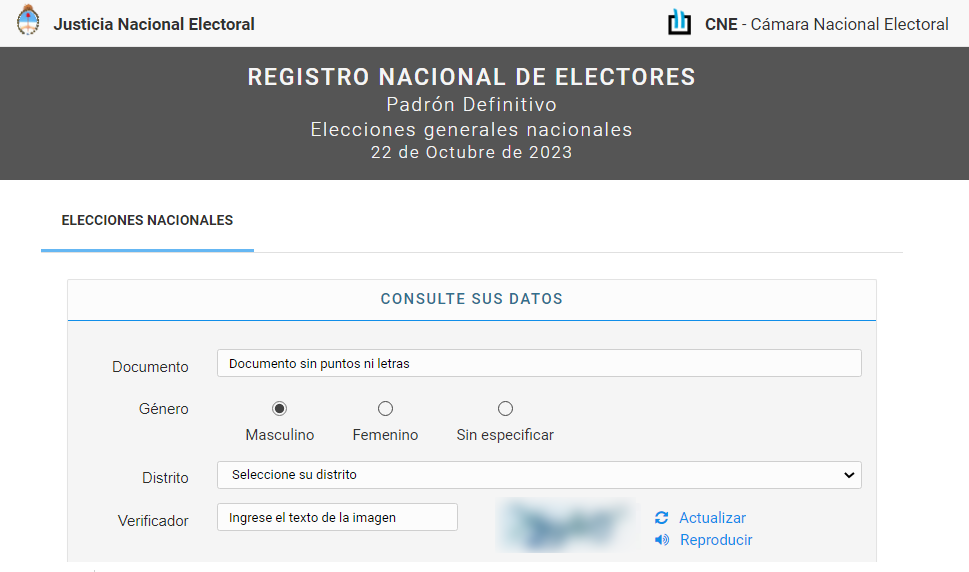969x572 pixels.
Task: Click the refresh arrows icon beside Actualizar
Action: (x=661, y=518)
